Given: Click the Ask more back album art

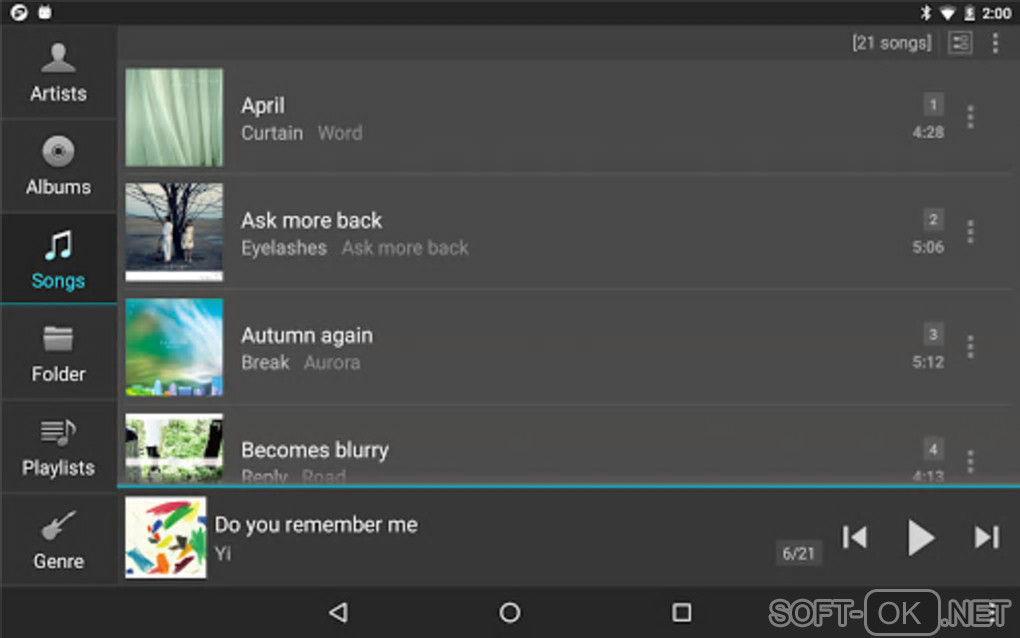Looking at the screenshot, I should (x=174, y=232).
